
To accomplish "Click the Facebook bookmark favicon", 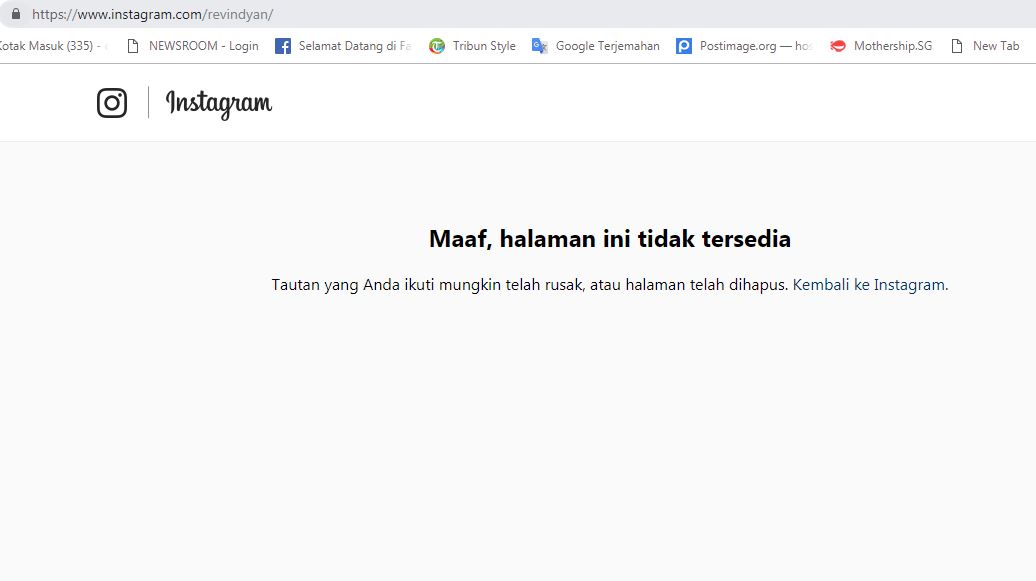I will pyautogui.click(x=283, y=46).
